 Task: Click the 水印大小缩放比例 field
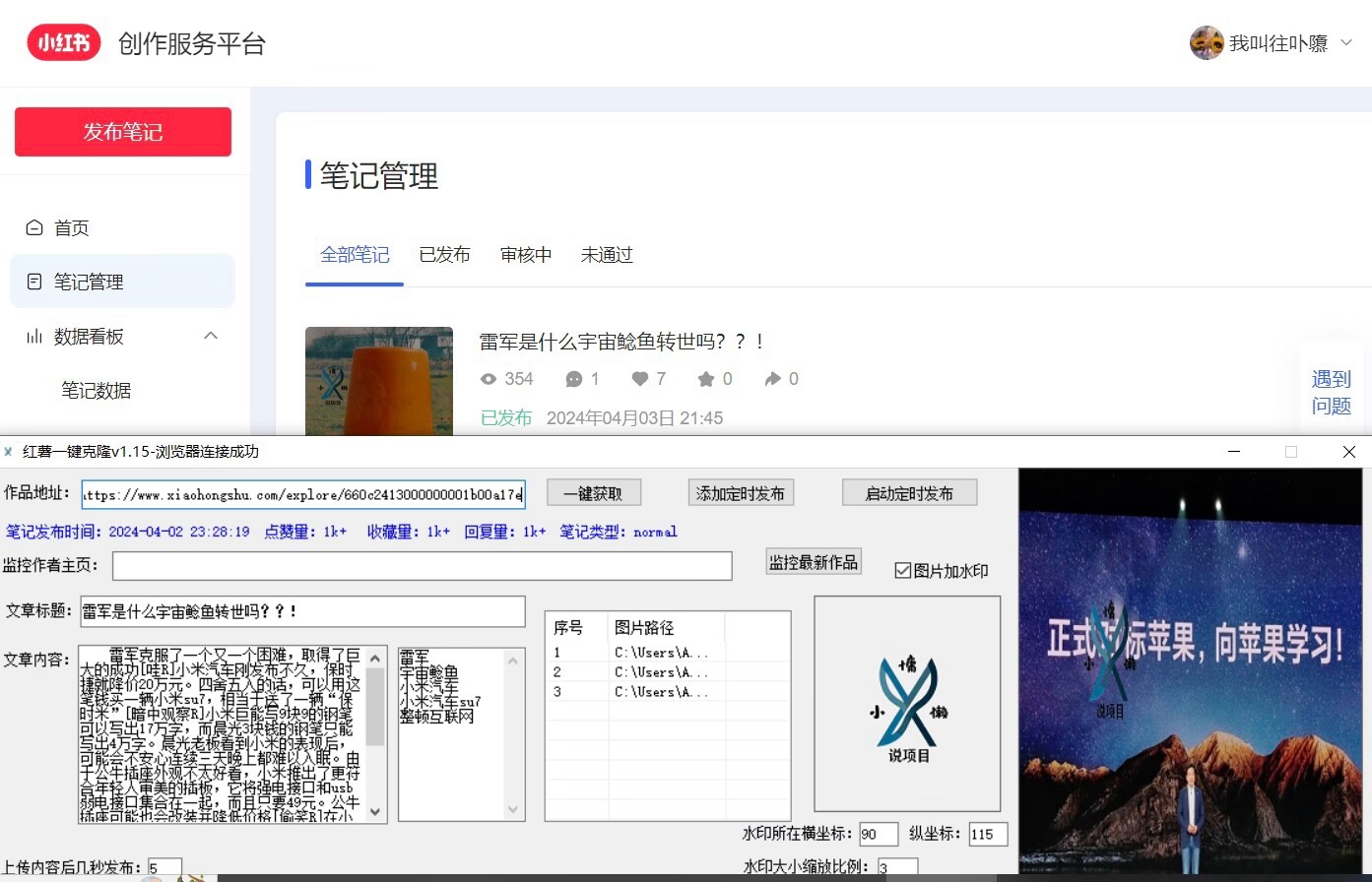pyautogui.click(x=897, y=868)
